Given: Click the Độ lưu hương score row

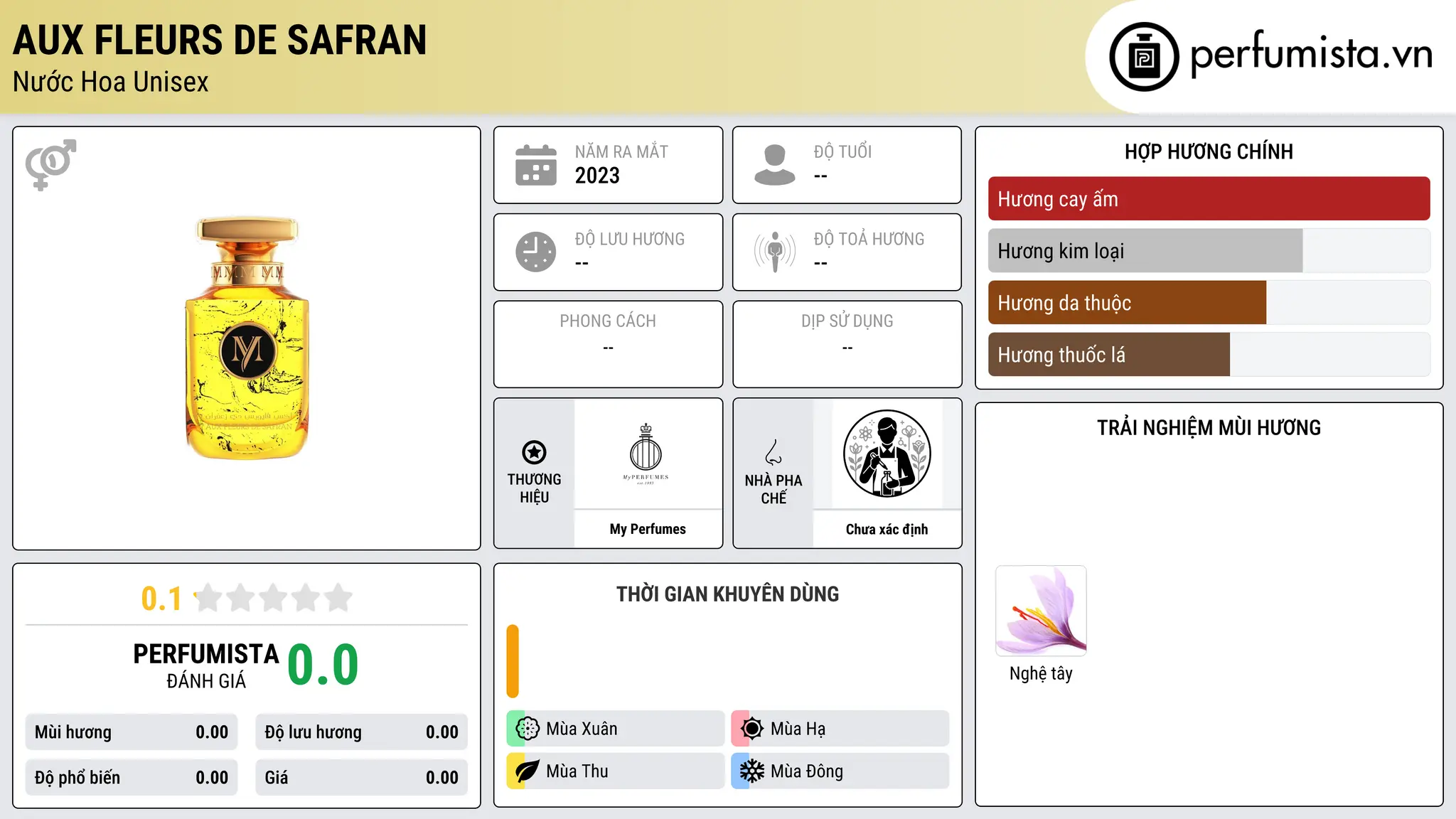Looking at the screenshot, I should pos(361,732).
